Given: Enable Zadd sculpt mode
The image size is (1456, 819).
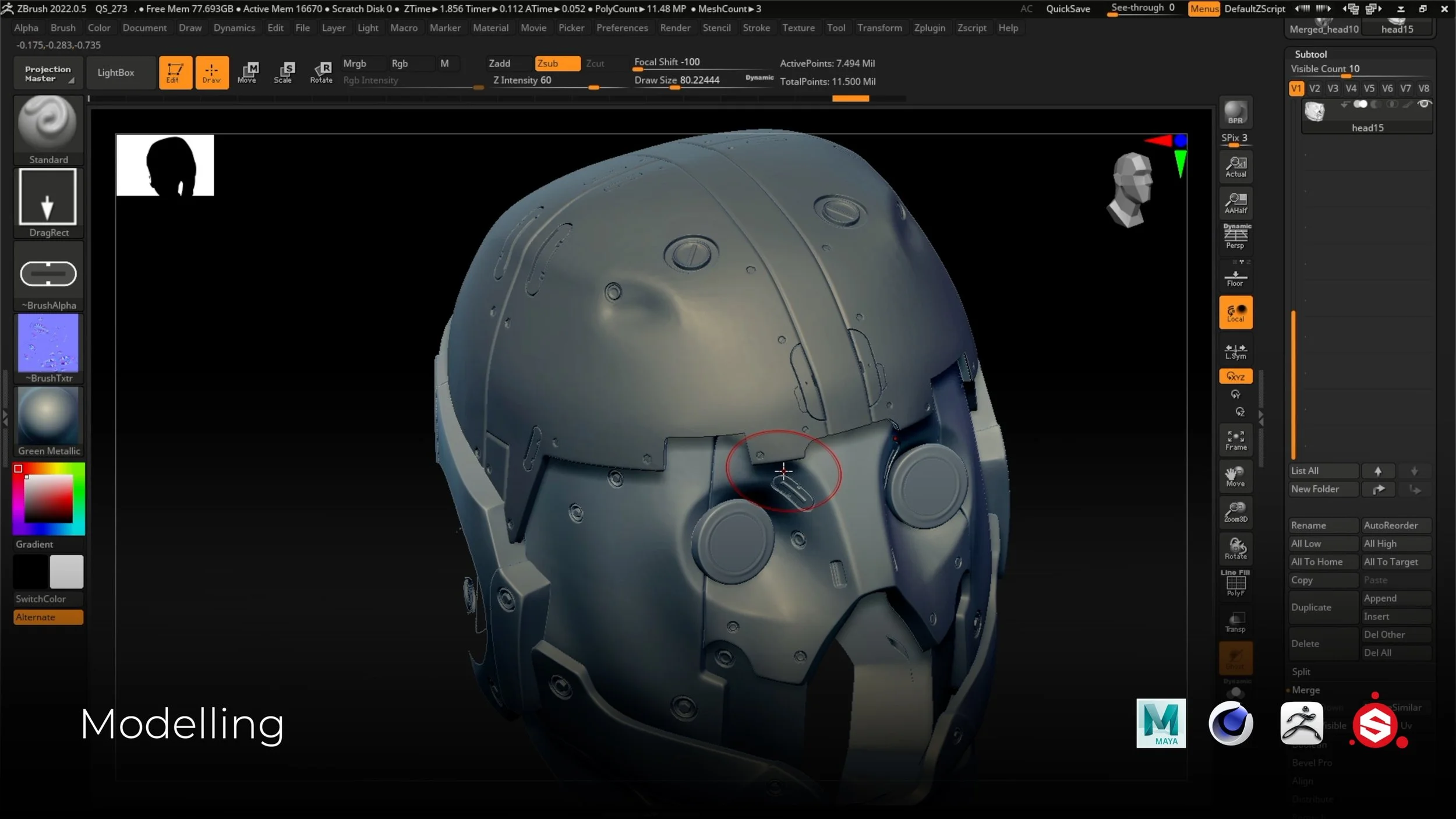Looking at the screenshot, I should click(x=508, y=63).
